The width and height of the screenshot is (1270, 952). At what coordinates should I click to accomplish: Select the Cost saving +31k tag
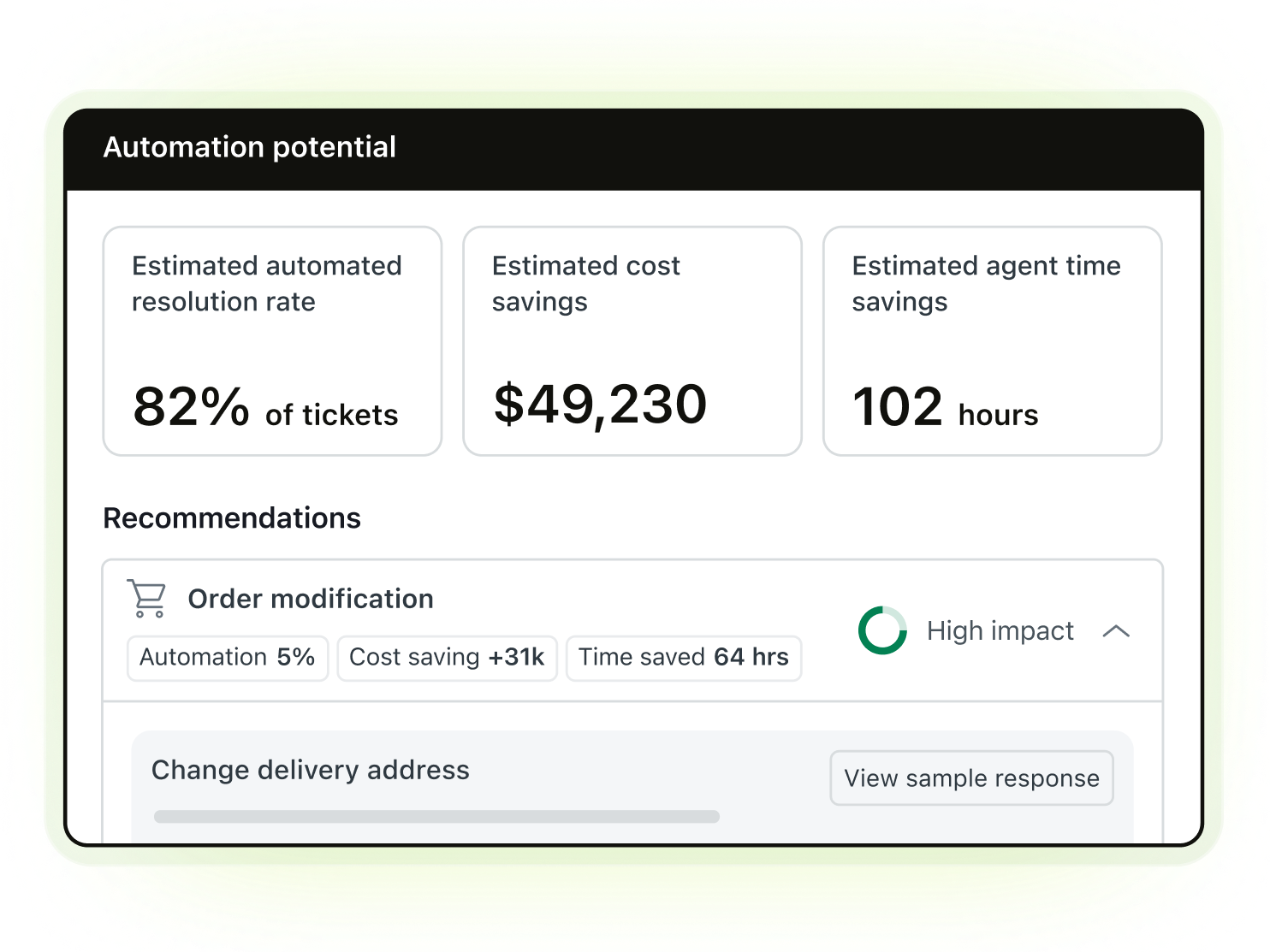click(447, 658)
